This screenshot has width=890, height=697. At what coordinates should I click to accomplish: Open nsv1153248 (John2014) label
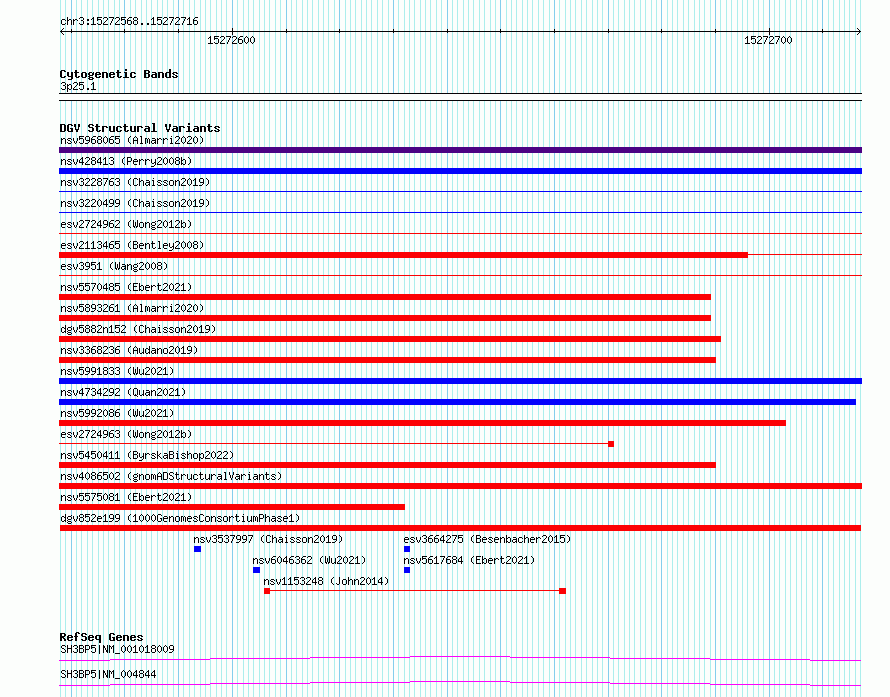(326, 581)
